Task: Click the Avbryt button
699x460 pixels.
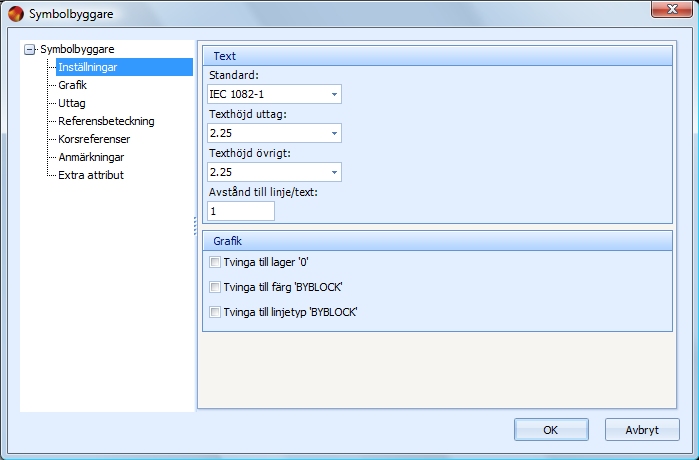Action: pos(642,430)
